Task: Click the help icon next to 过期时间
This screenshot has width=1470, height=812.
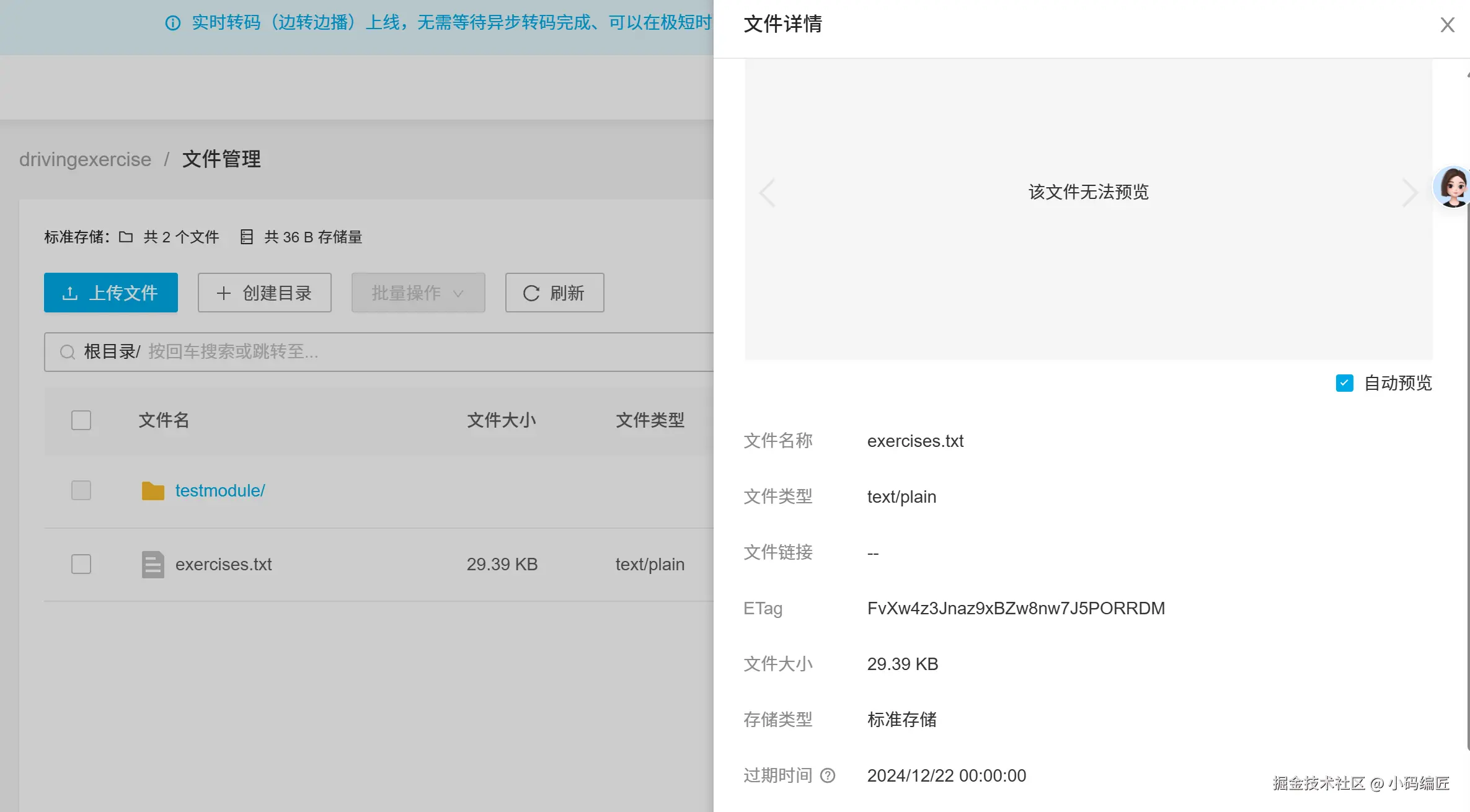Action: tap(828, 775)
